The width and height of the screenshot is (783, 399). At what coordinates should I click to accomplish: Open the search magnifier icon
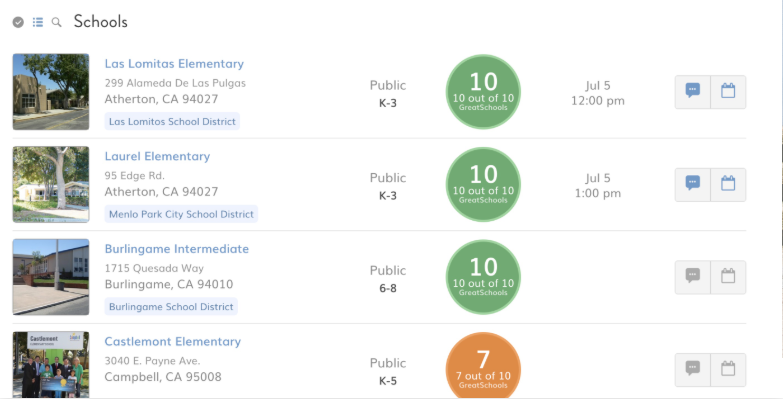[x=56, y=22]
